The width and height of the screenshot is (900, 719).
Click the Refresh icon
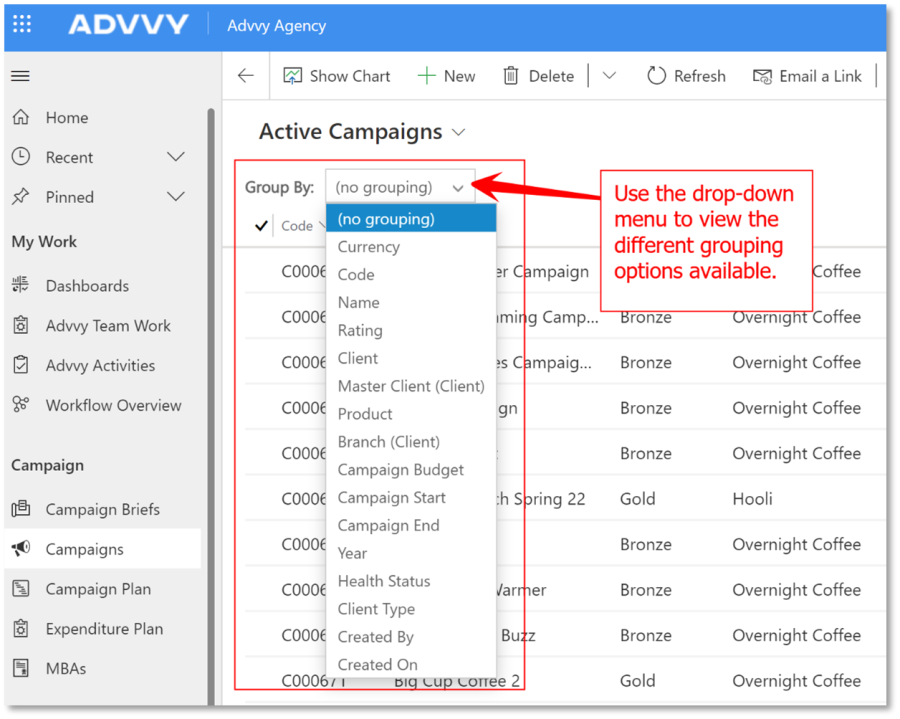[656, 76]
